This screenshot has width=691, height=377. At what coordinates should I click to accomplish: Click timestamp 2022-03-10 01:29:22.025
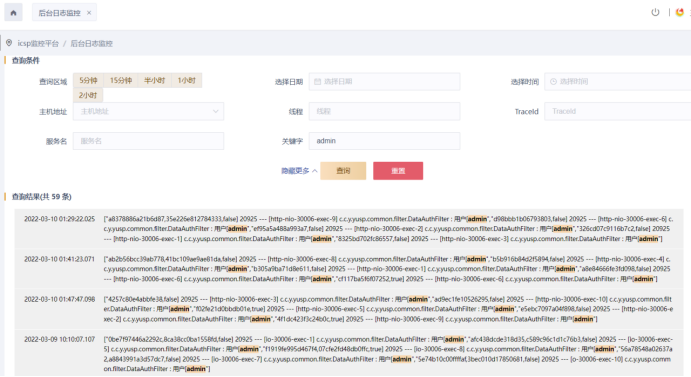(x=59, y=219)
